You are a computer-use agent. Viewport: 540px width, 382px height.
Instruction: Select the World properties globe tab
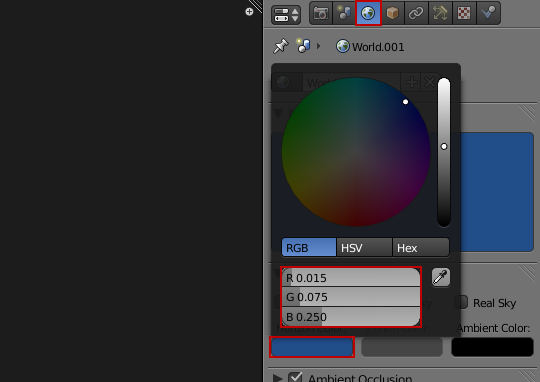click(368, 13)
